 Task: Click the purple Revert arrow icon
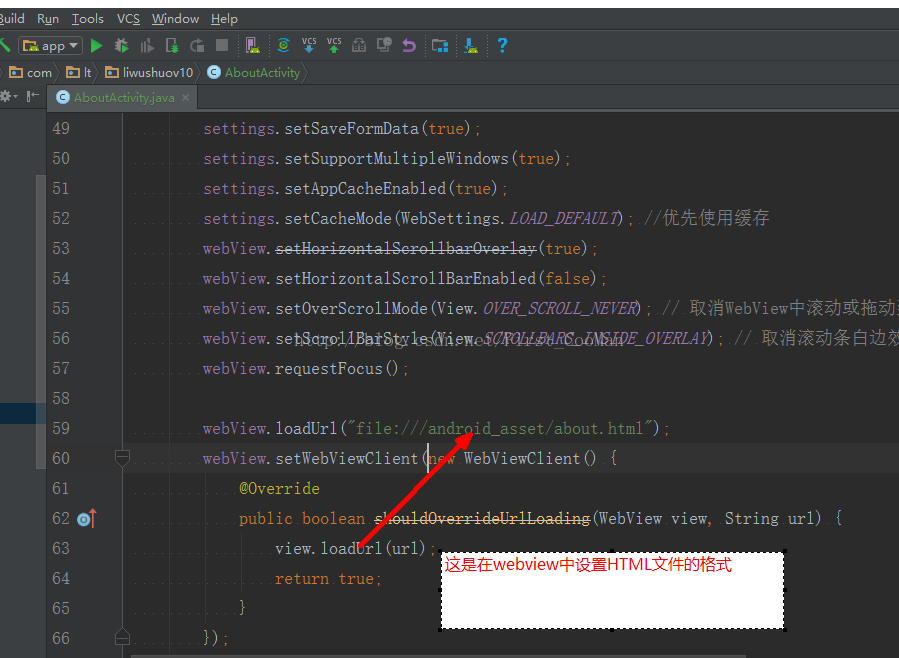(409, 45)
